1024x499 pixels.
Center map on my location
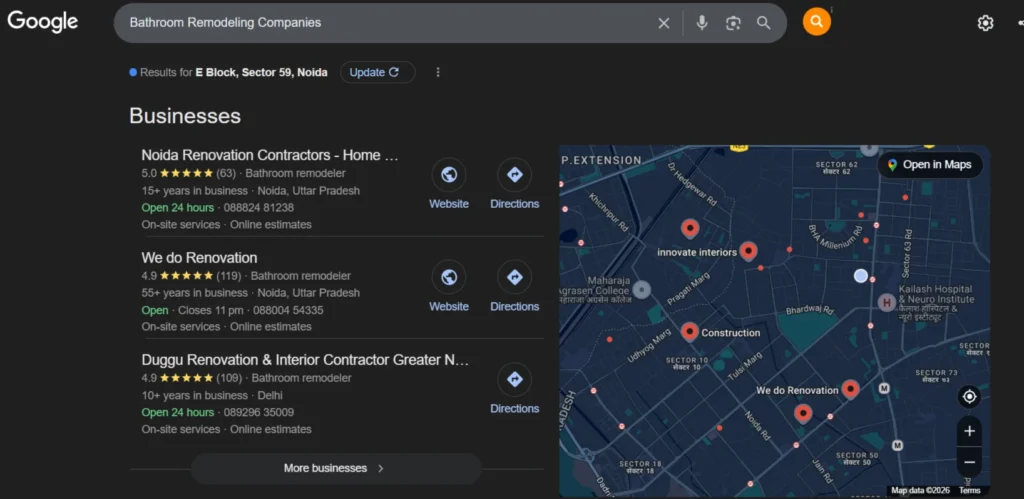(x=968, y=397)
